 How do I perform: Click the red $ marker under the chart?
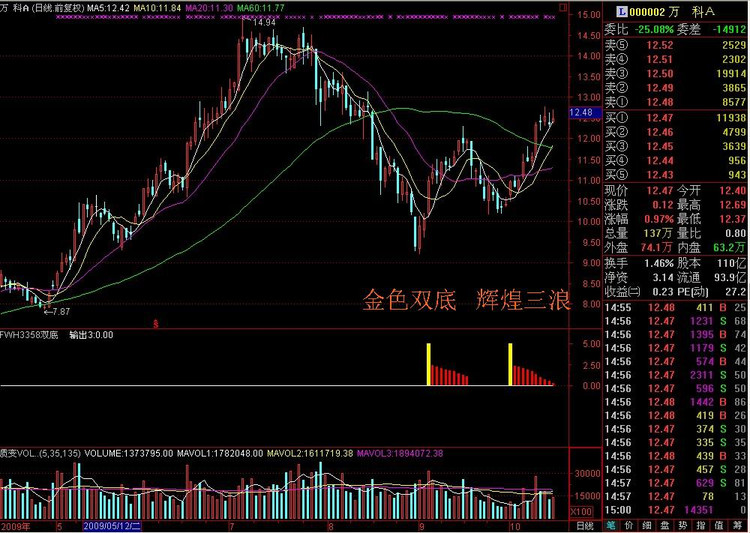pyautogui.click(x=155, y=324)
